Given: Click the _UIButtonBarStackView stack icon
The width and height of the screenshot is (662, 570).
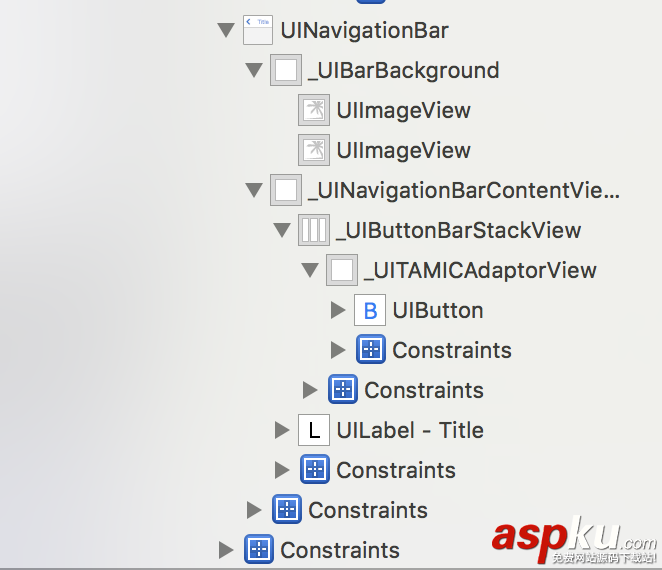Looking at the screenshot, I should point(313,230).
